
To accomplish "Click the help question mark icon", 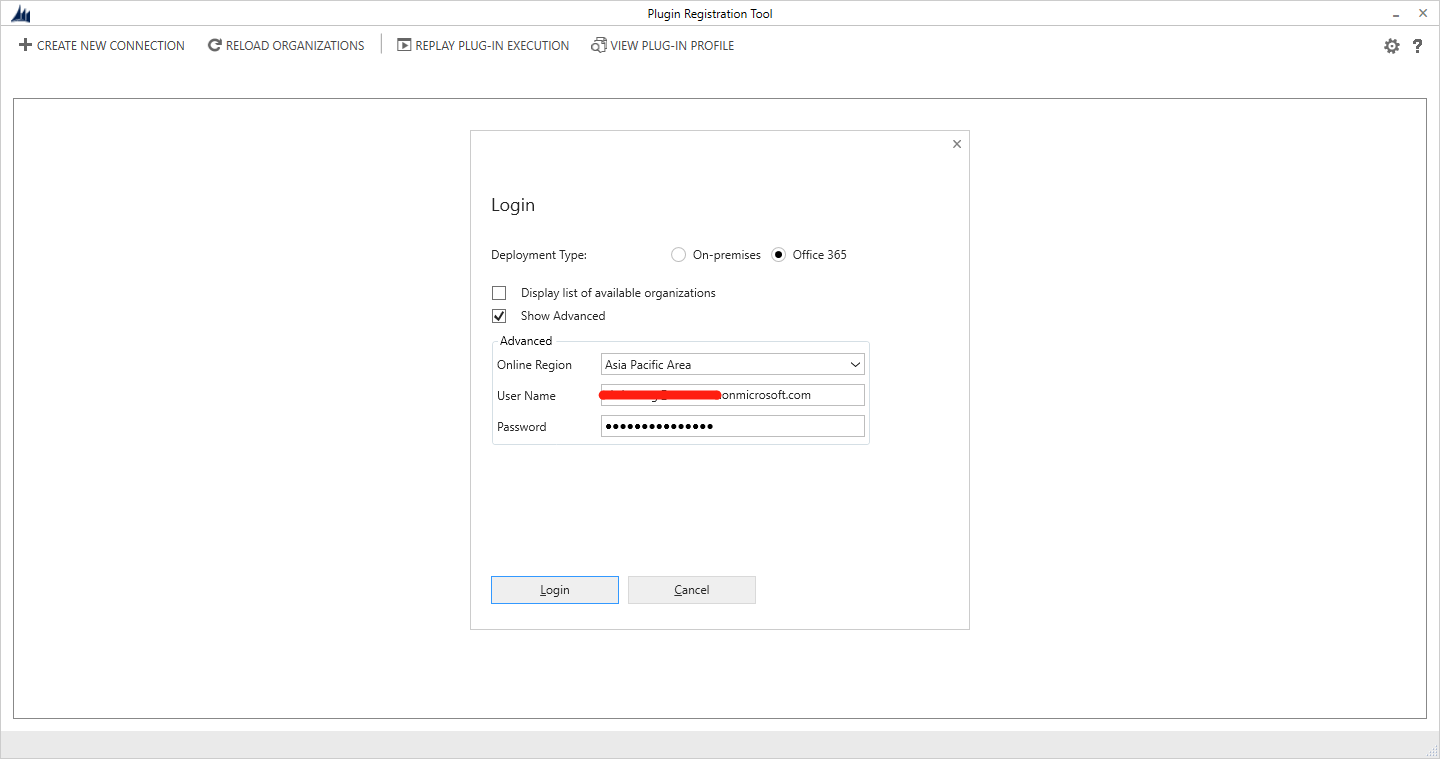I will coord(1417,46).
